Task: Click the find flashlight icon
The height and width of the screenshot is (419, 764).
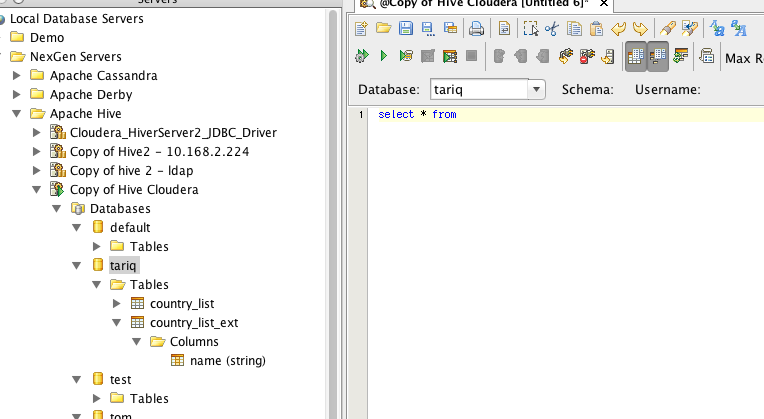Action: [668, 29]
